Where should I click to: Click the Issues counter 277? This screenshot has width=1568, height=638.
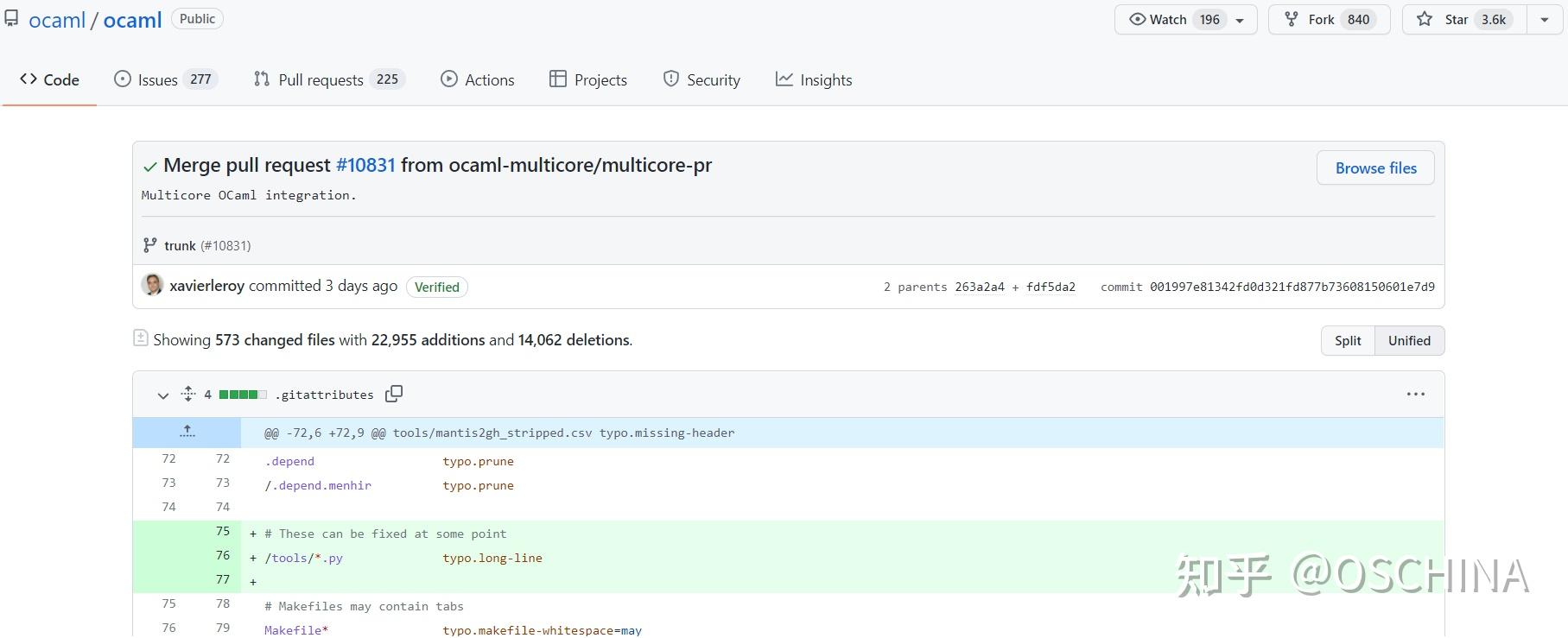(200, 79)
